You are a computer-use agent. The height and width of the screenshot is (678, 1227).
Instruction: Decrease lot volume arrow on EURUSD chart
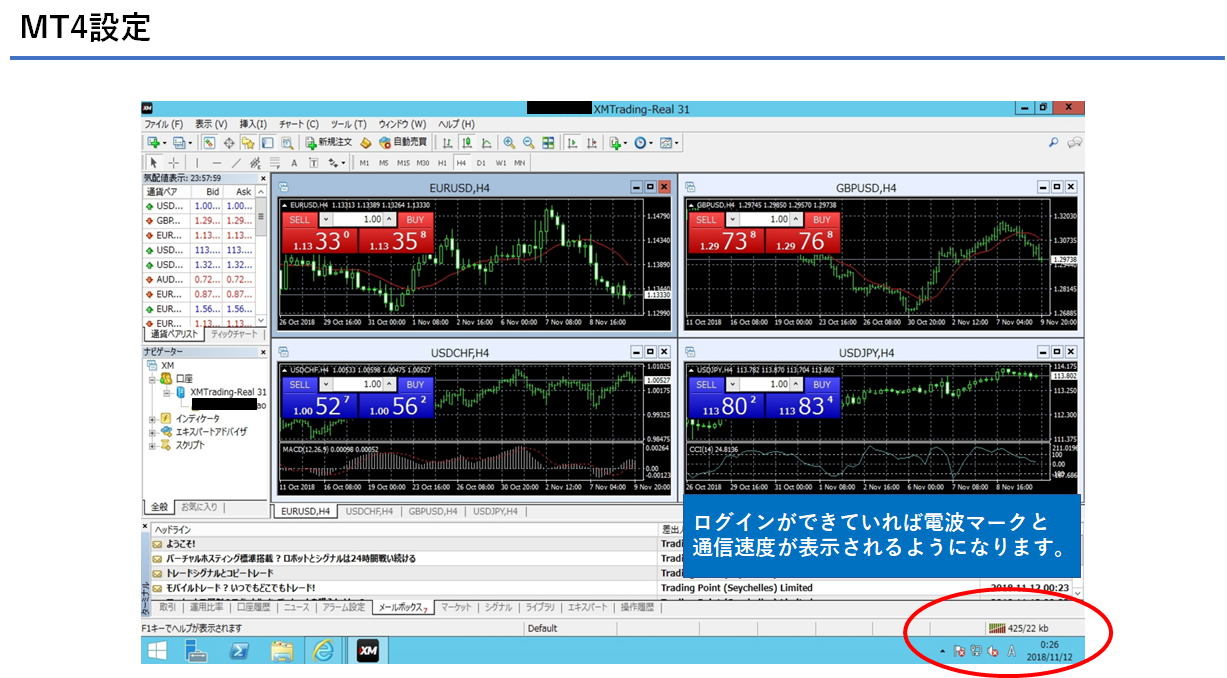[325, 219]
